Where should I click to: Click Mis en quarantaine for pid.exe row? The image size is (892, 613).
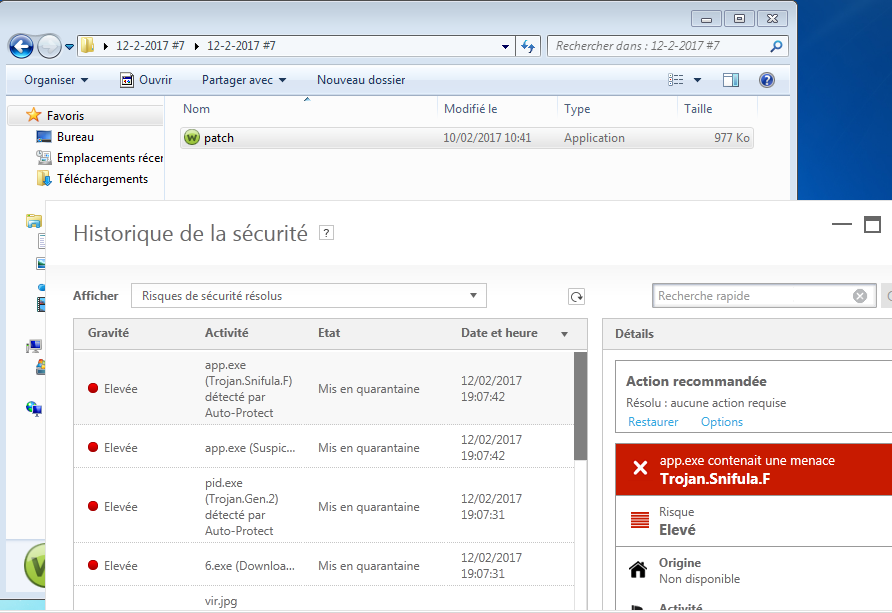pyautogui.click(x=369, y=507)
